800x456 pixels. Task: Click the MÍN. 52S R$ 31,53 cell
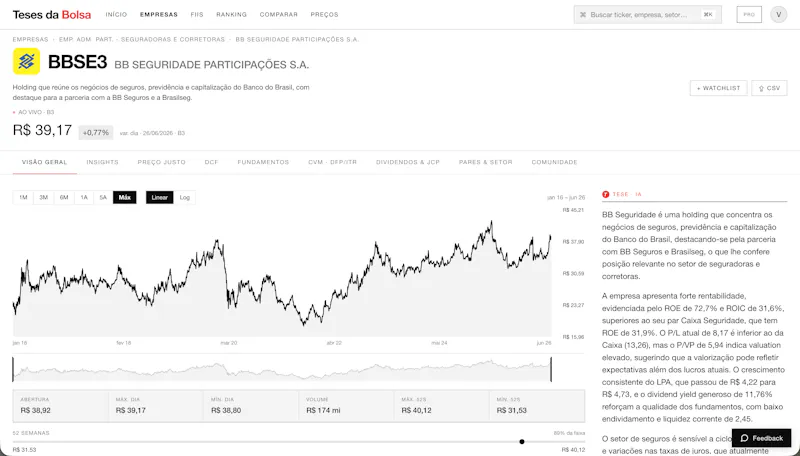click(x=537, y=406)
